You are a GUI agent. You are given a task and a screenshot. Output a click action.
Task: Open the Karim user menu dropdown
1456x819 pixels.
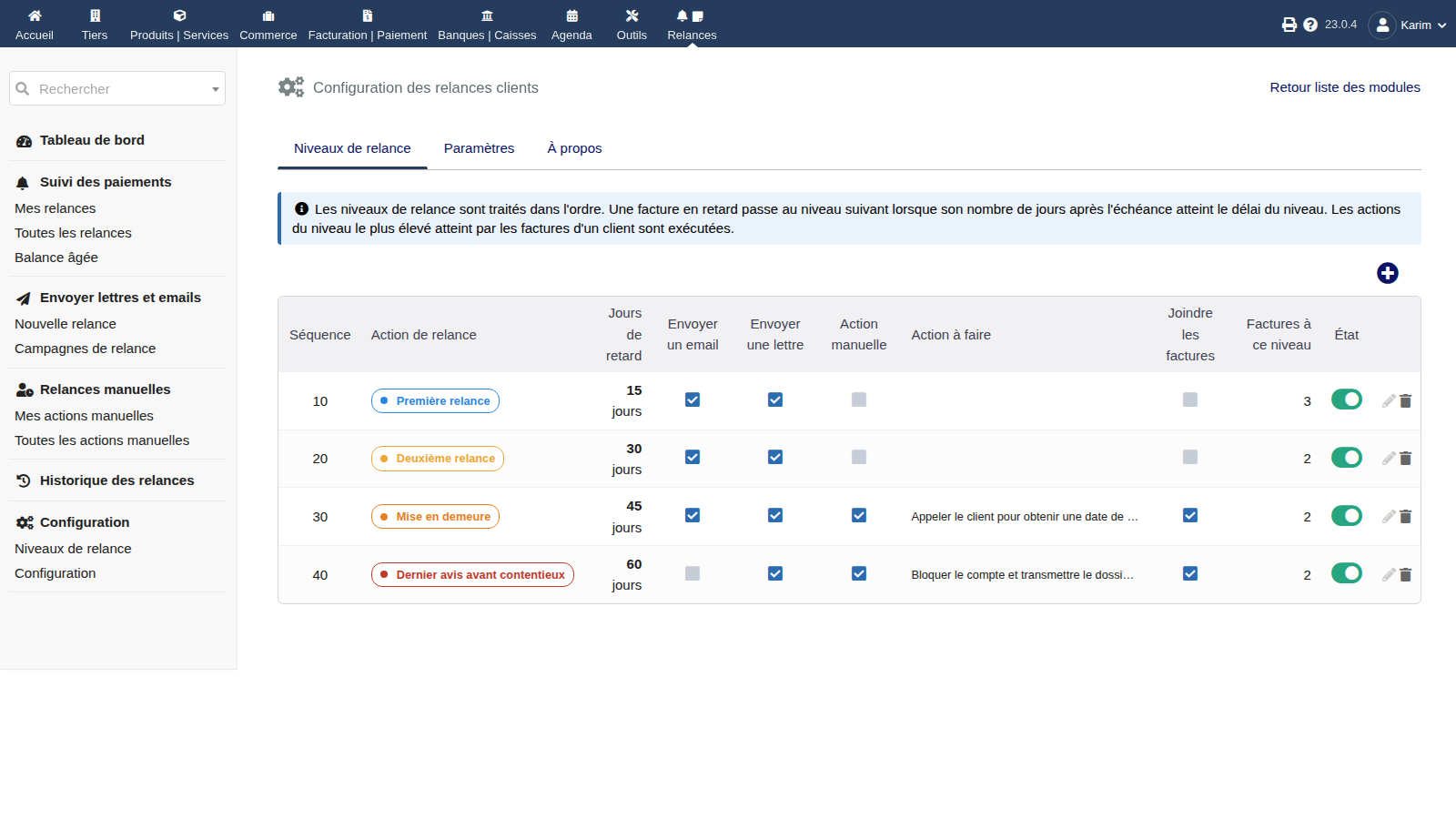1408,25
